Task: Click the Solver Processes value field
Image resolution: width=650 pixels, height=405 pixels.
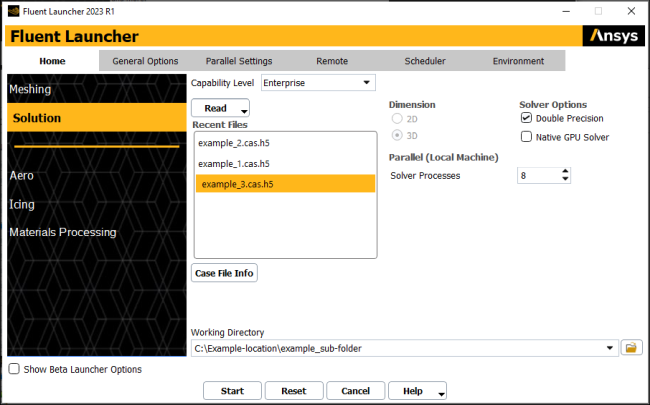Action: click(538, 175)
